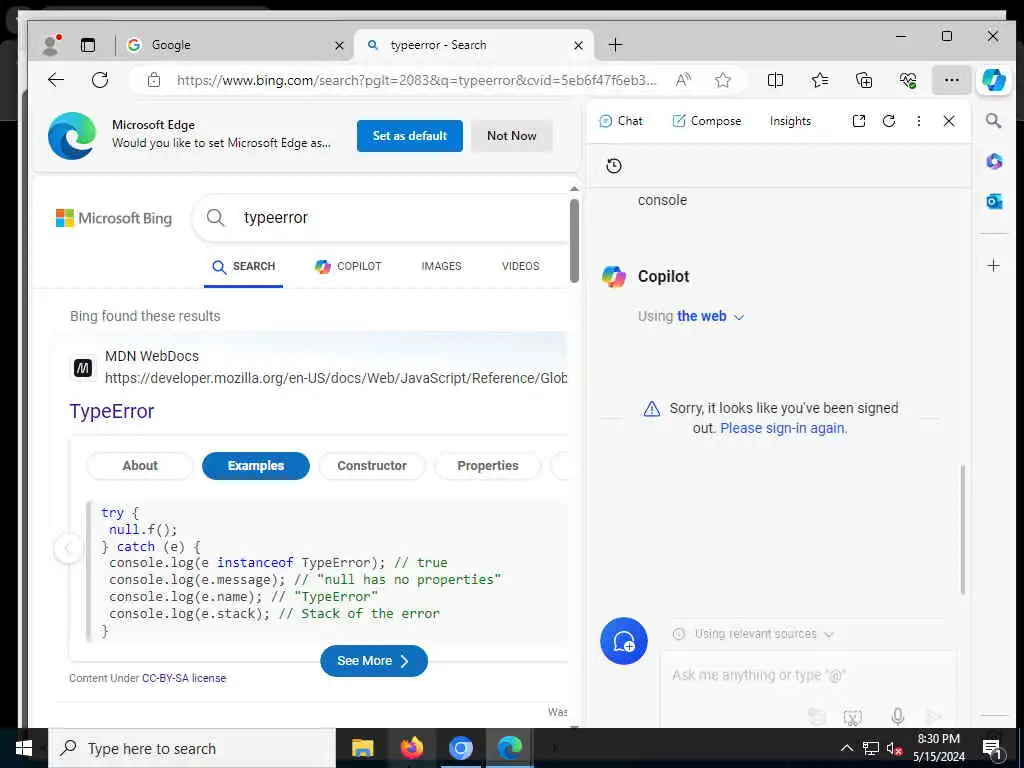Image resolution: width=1024 pixels, height=768 pixels.
Task: Open the tab actions menu icon
Action: 88,44
